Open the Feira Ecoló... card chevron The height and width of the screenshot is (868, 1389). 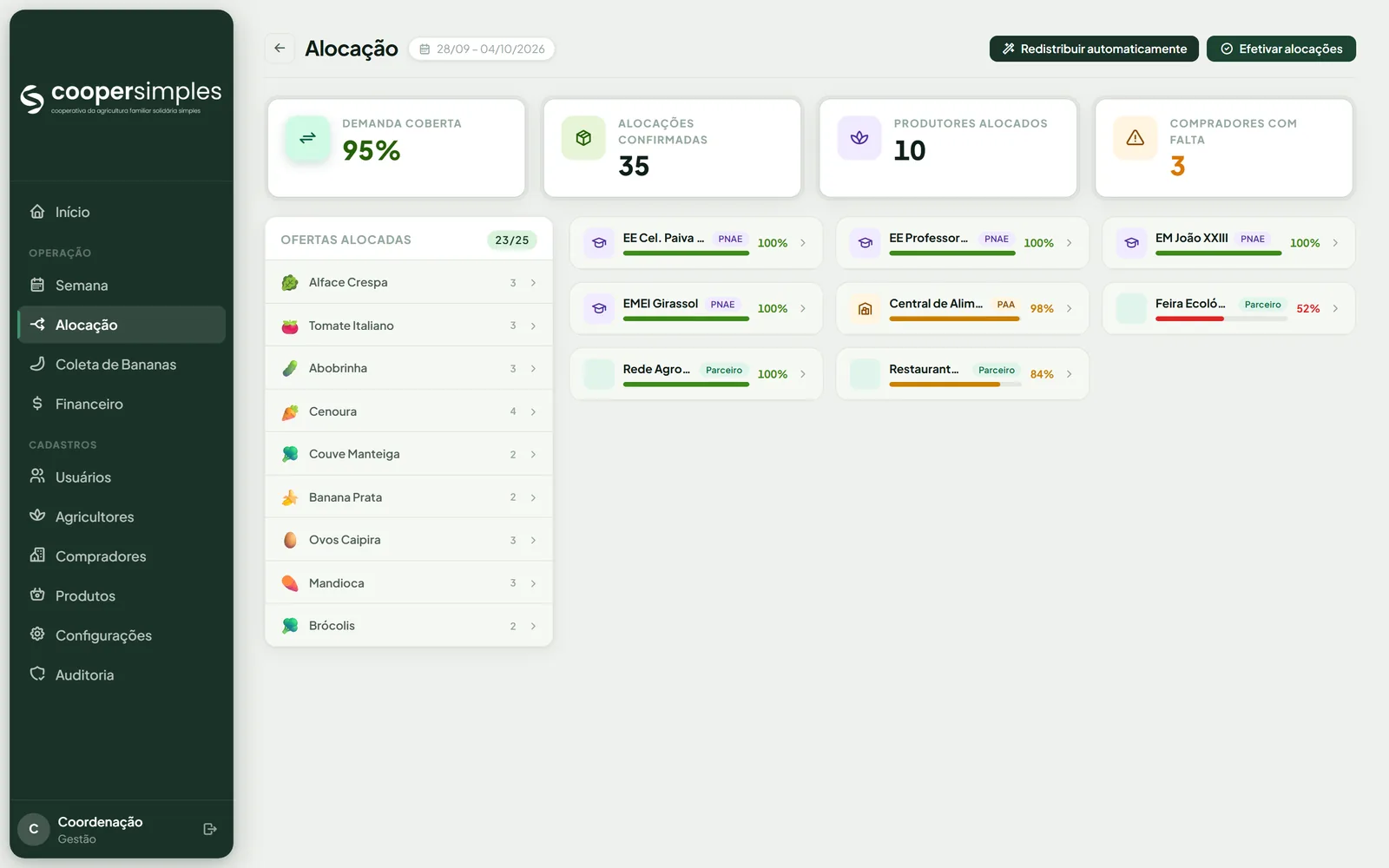pos(1335,309)
